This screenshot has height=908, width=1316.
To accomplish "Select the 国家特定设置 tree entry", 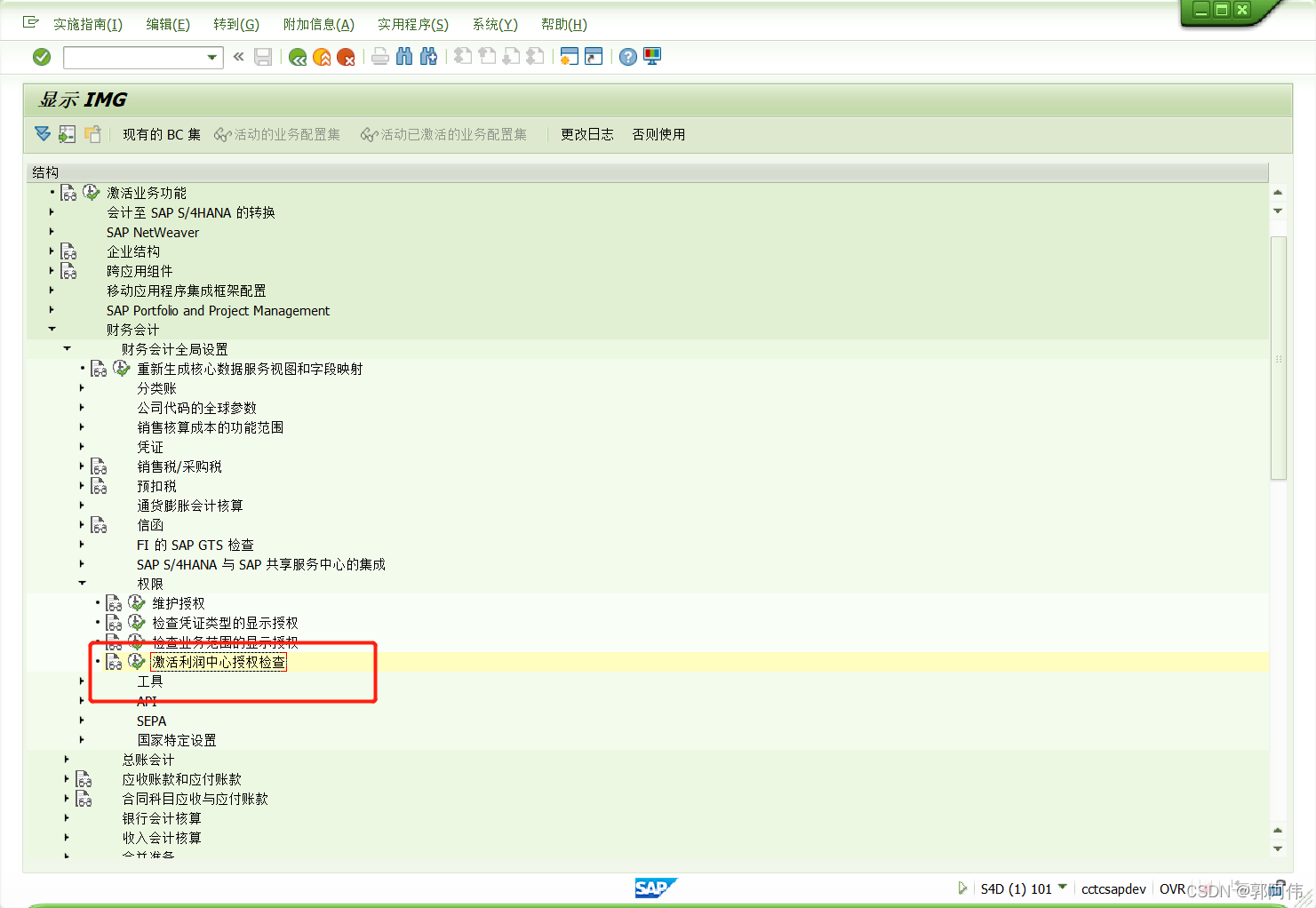I will coord(177,740).
